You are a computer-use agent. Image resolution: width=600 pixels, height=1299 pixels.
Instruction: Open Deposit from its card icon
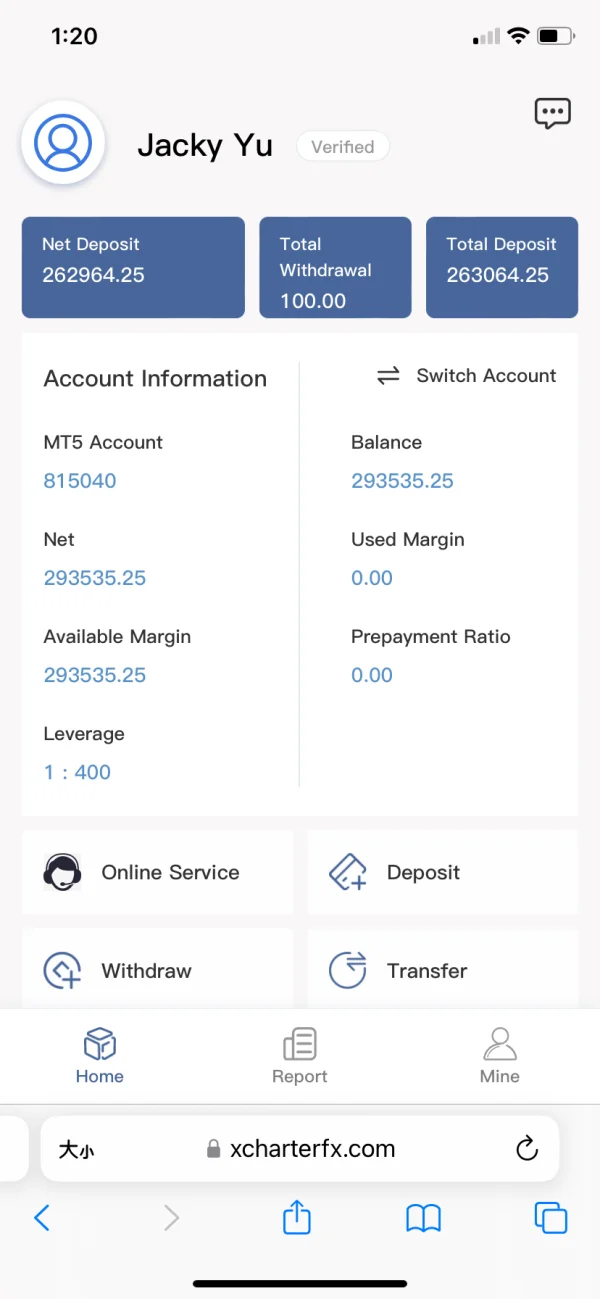pyautogui.click(x=348, y=872)
